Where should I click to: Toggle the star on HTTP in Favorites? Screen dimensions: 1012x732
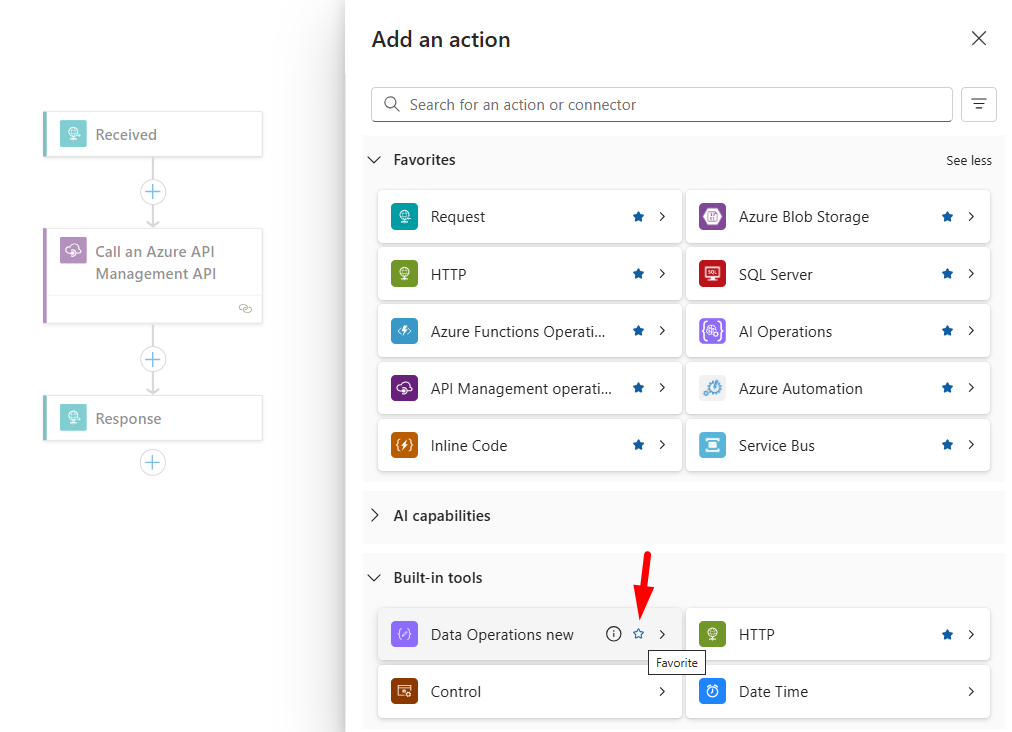coord(638,274)
